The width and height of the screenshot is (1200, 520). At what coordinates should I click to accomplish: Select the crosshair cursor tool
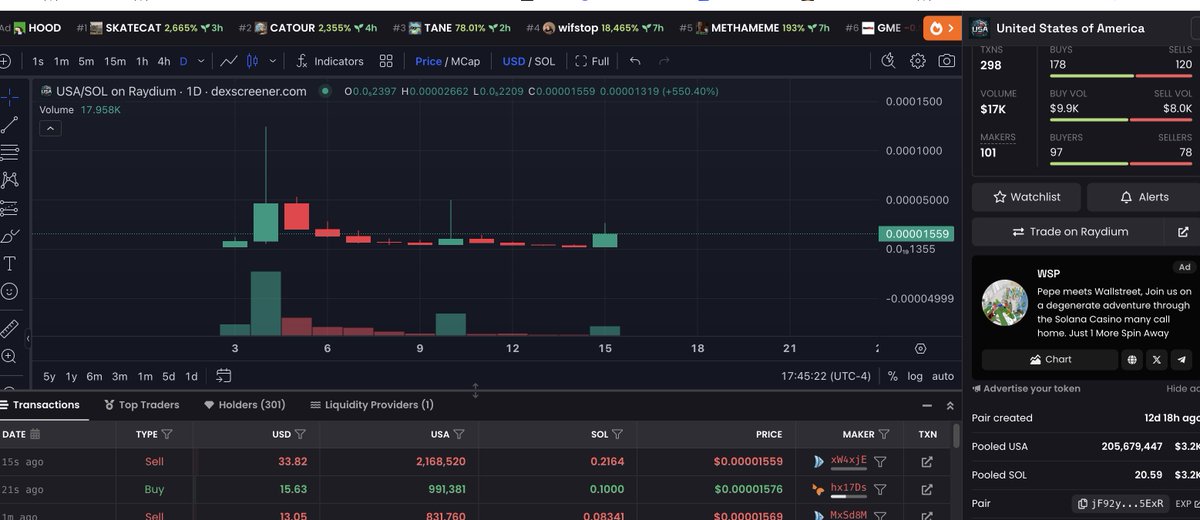[x=10, y=97]
